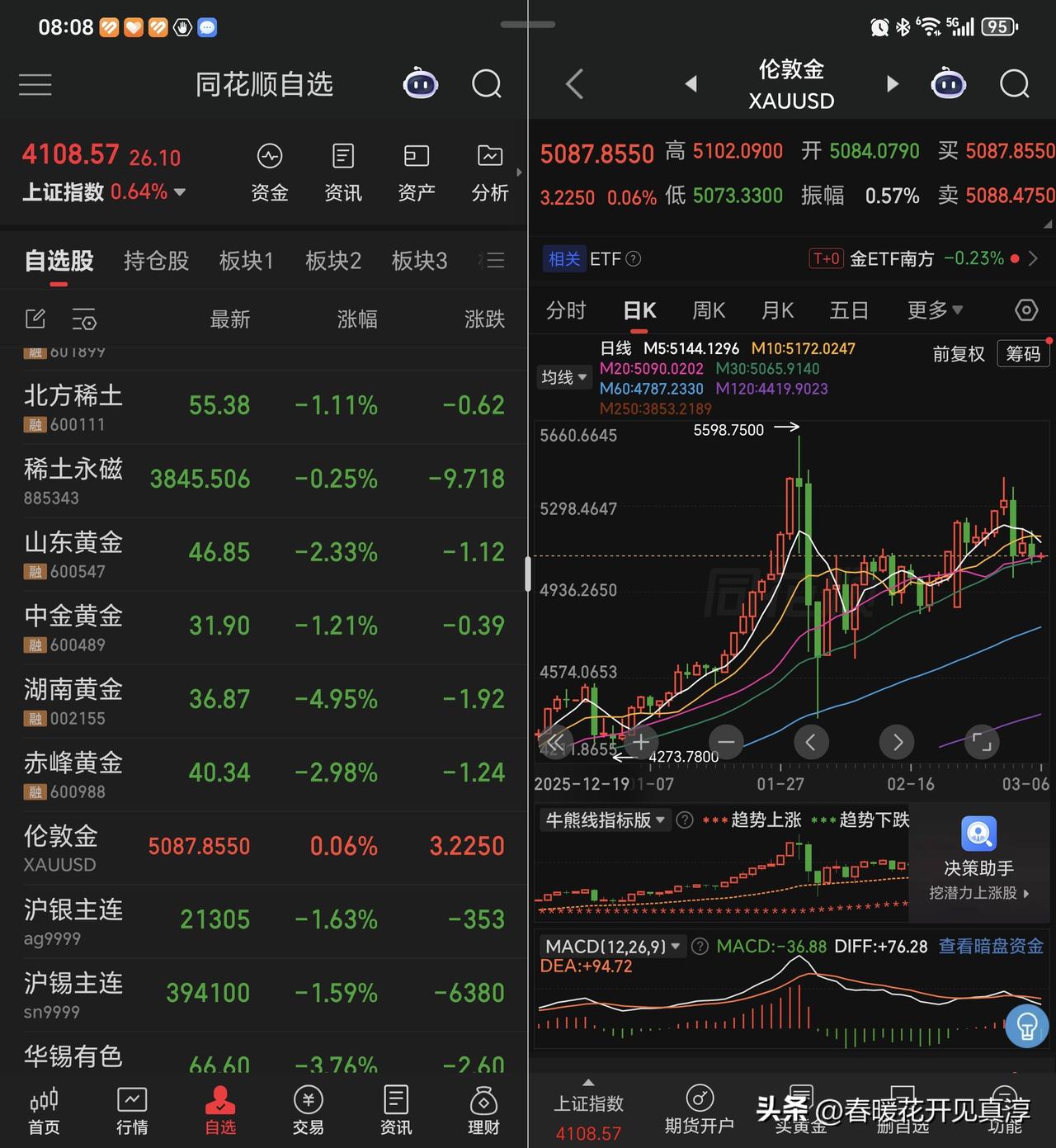Tap the watchlist edit pencil icon
Viewport: 1056px width, 1148px height.
click(35, 319)
